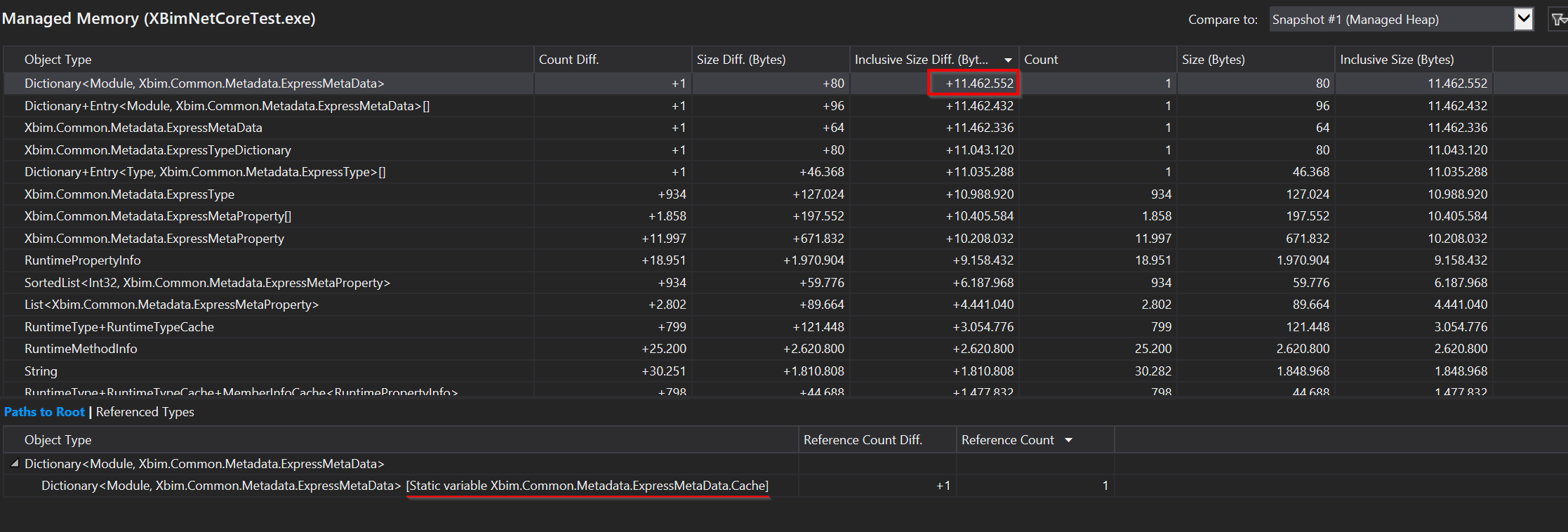Switch to Referenced Types tab
1568x532 pixels.
pyautogui.click(x=145, y=412)
